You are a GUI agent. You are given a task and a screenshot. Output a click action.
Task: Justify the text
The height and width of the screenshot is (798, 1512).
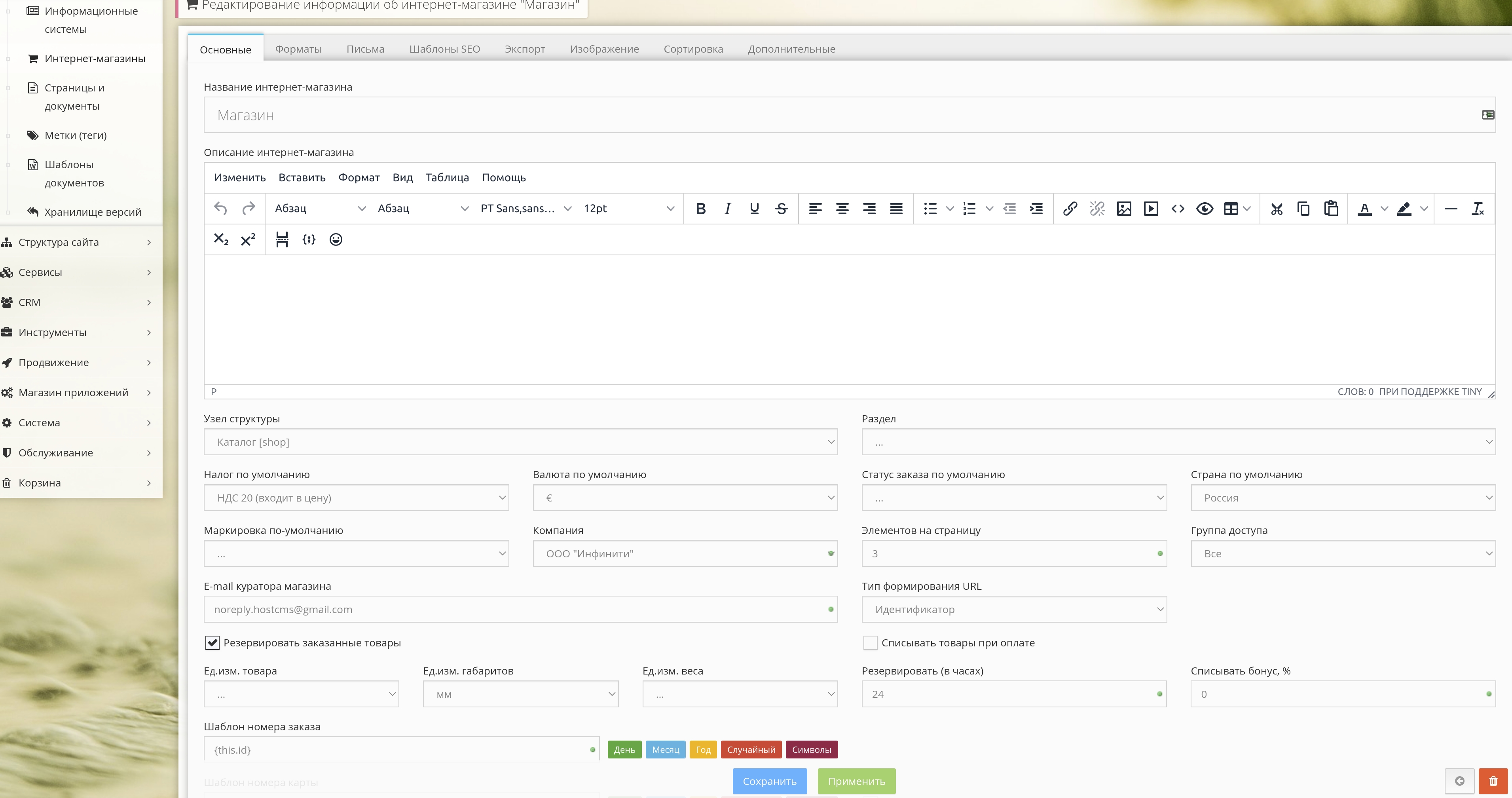[896, 209]
